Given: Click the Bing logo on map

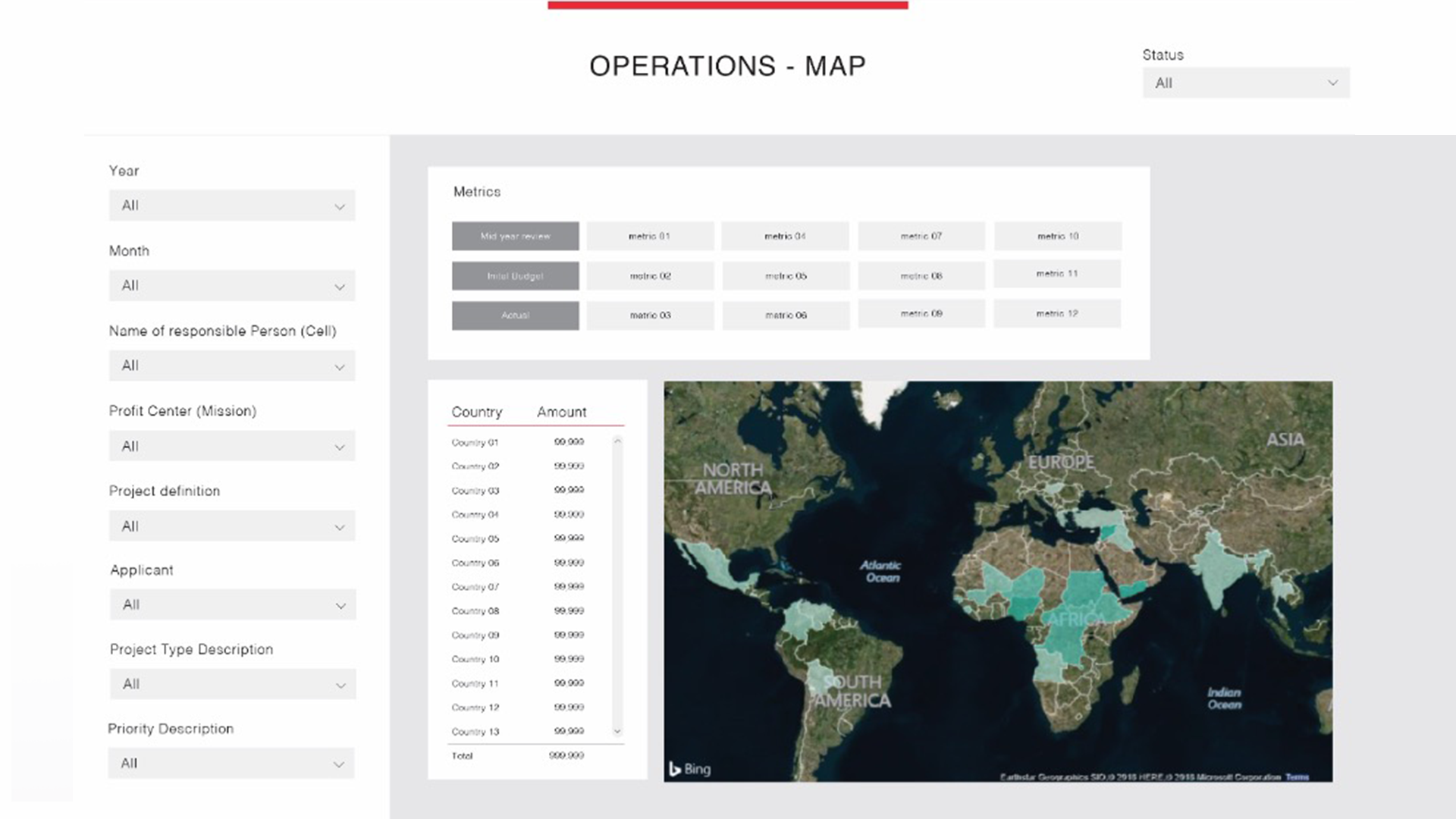Looking at the screenshot, I should click(x=690, y=769).
